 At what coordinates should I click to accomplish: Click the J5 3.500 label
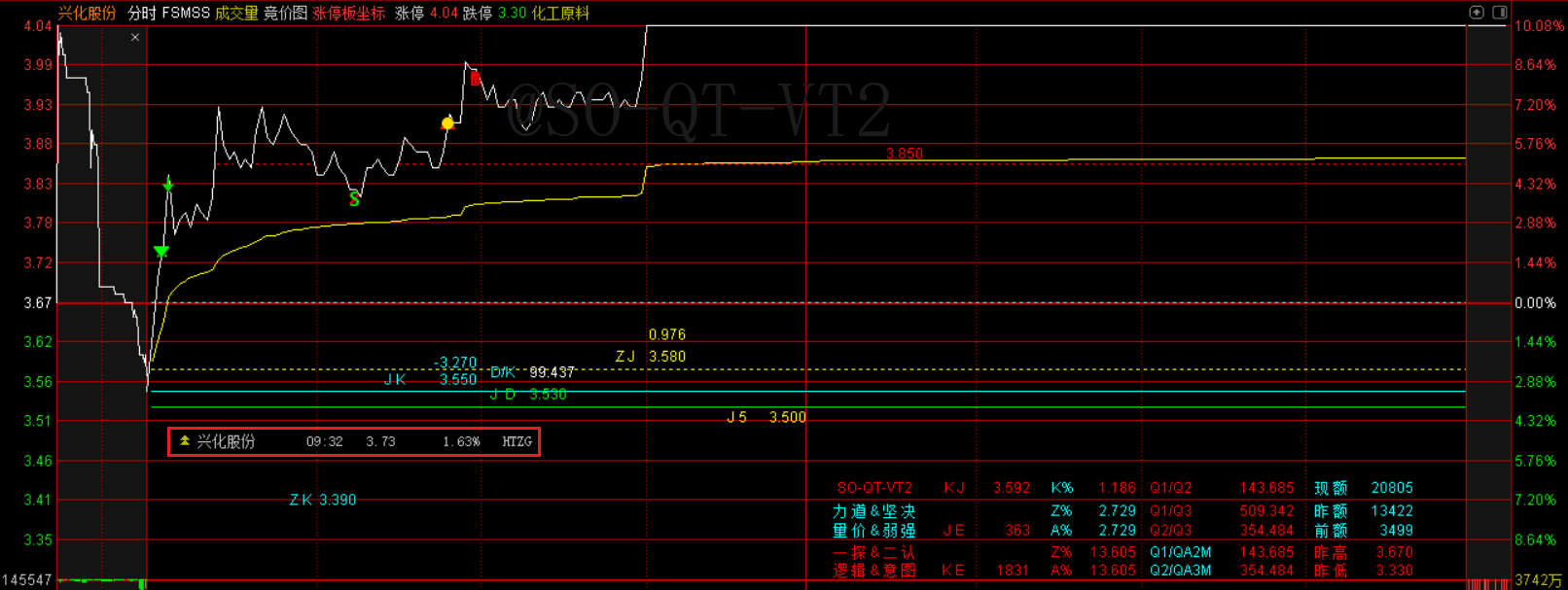(x=766, y=417)
